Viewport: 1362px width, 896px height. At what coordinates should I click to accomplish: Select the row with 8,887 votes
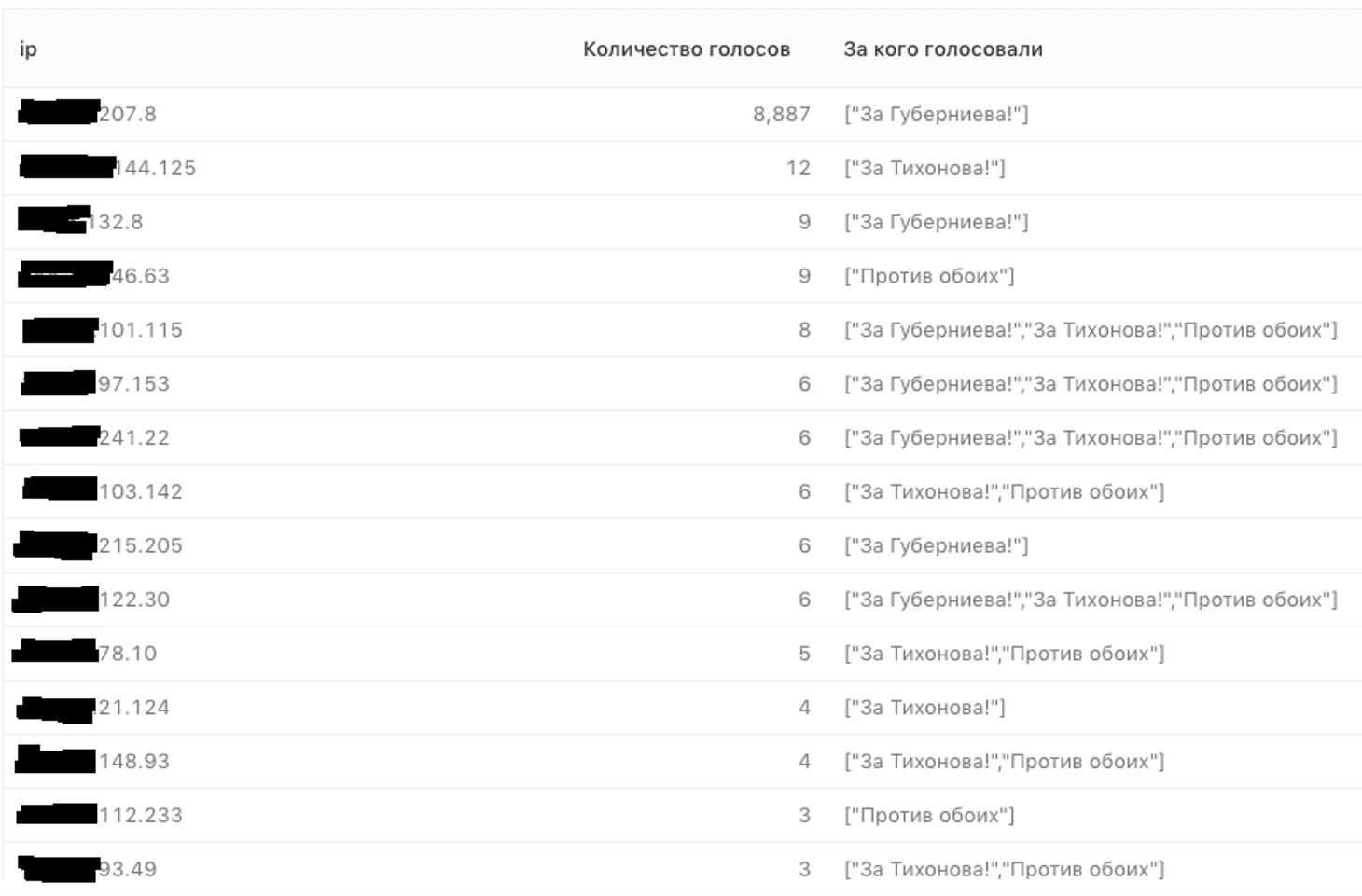(682, 114)
